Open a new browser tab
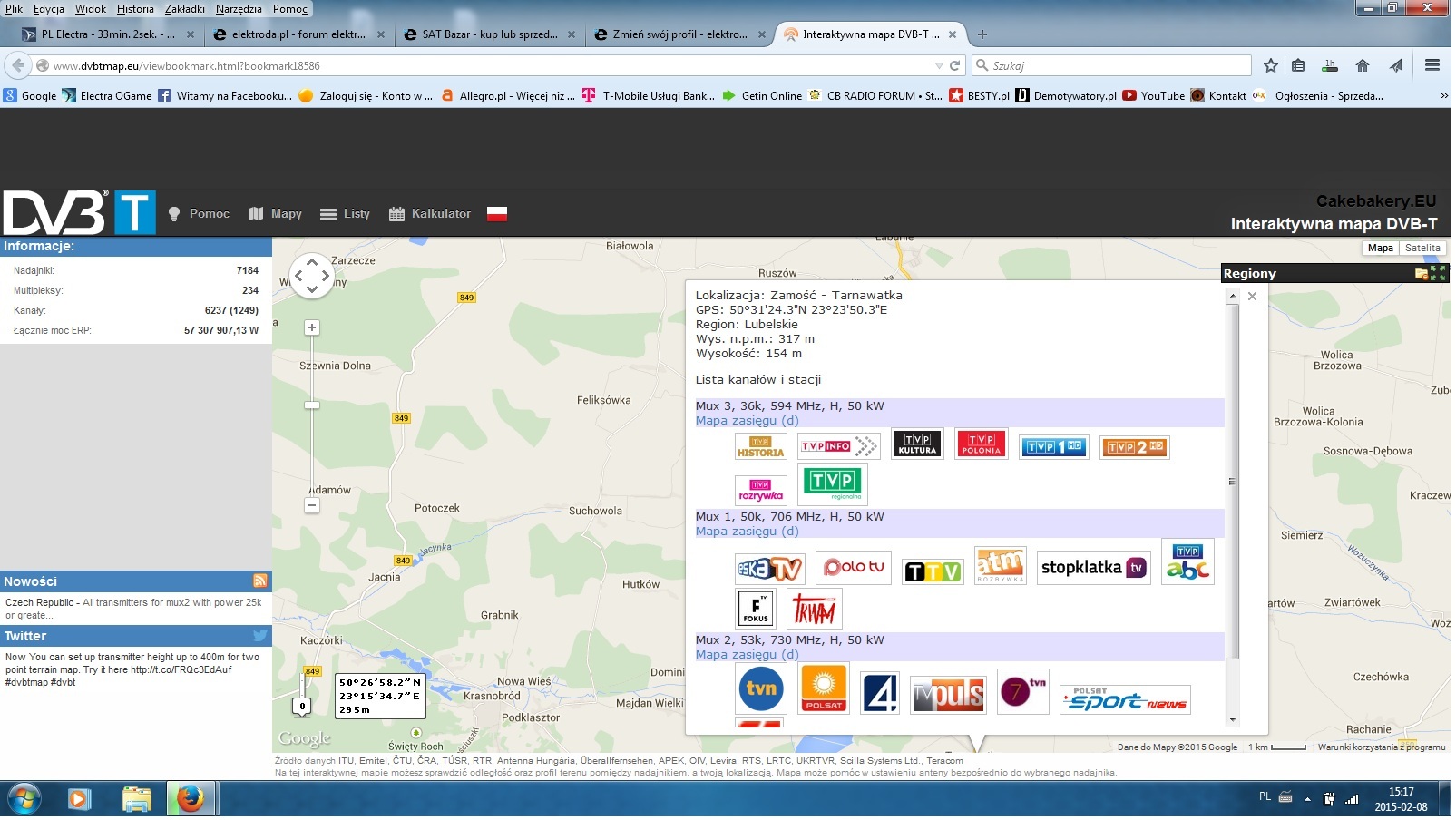1456x820 pixels. click(x=983, y=35)
